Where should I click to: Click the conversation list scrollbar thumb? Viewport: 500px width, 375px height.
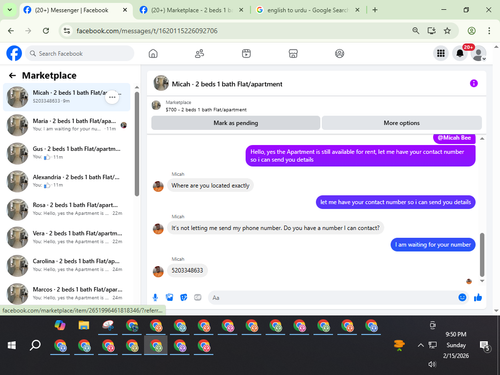tap(137, 144)
